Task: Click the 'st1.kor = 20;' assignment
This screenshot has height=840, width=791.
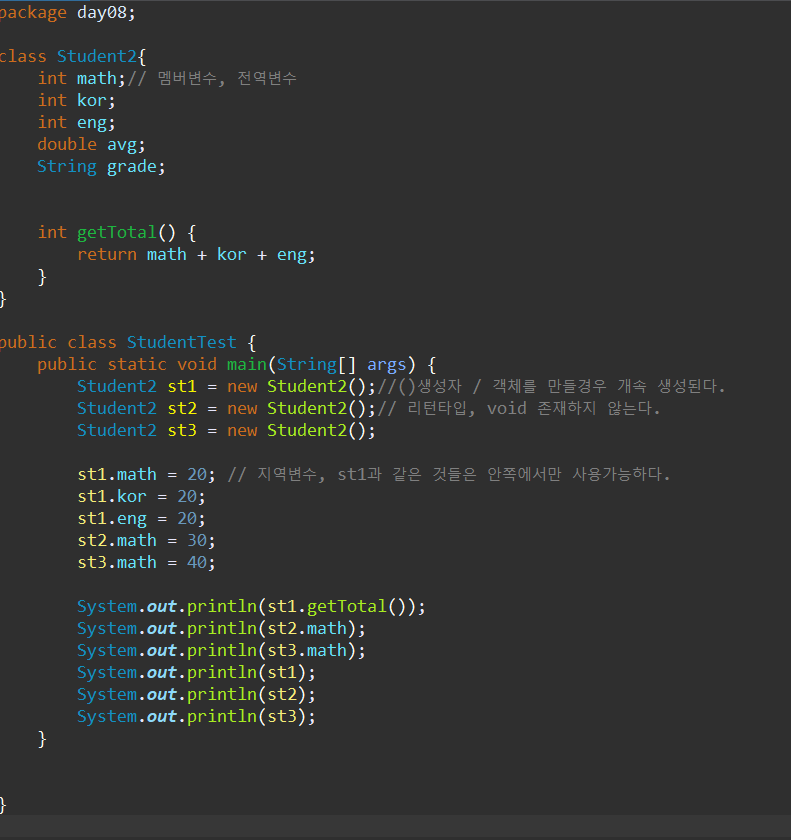Action: 141,496
